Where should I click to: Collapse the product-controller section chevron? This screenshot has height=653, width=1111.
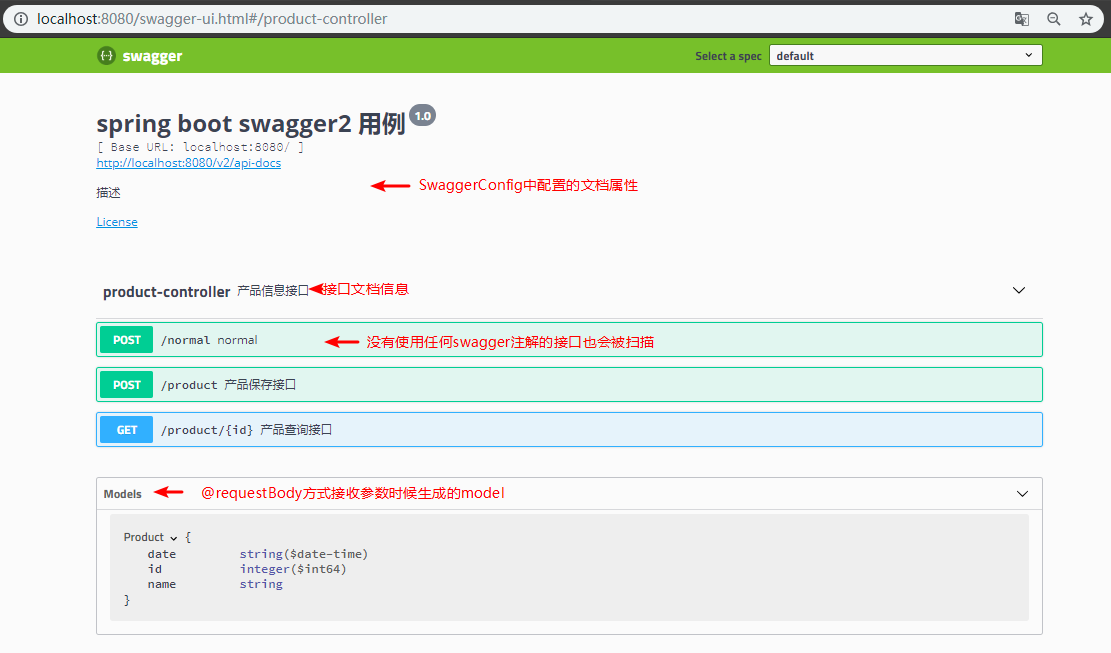[x=1019, y=291]
